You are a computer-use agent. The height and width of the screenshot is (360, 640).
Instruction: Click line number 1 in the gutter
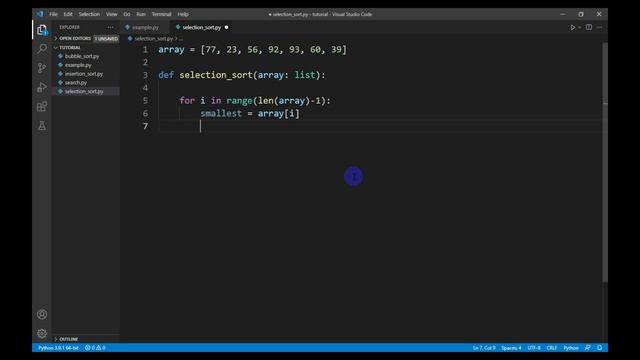(145, 50)
